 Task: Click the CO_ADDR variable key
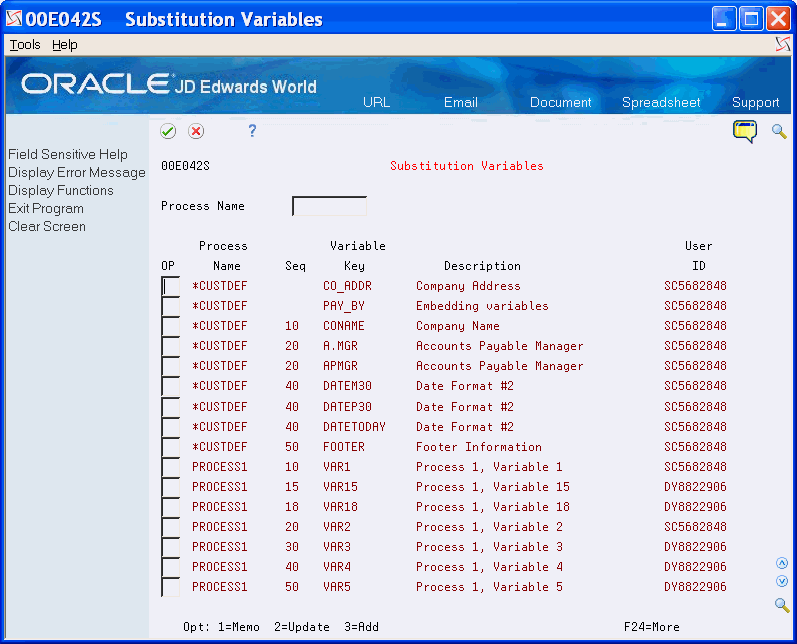(347, 286)
